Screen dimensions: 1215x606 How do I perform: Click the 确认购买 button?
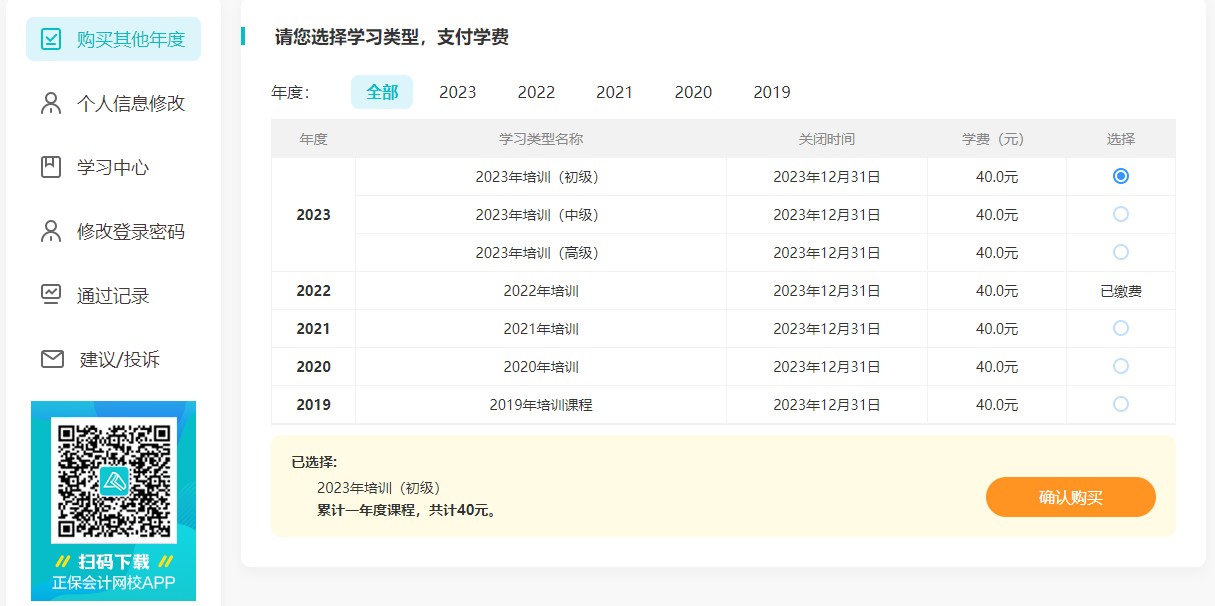click(x=1071, y=497)
